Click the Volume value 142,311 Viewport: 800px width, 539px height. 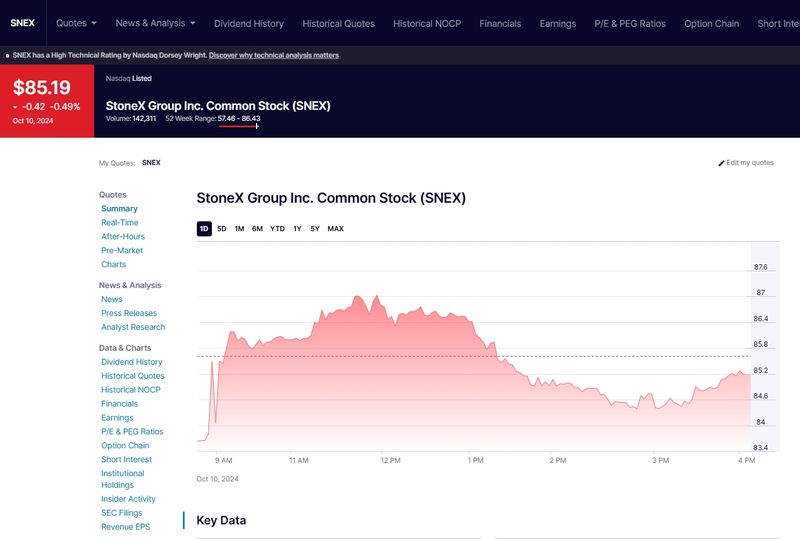[144, 118]
